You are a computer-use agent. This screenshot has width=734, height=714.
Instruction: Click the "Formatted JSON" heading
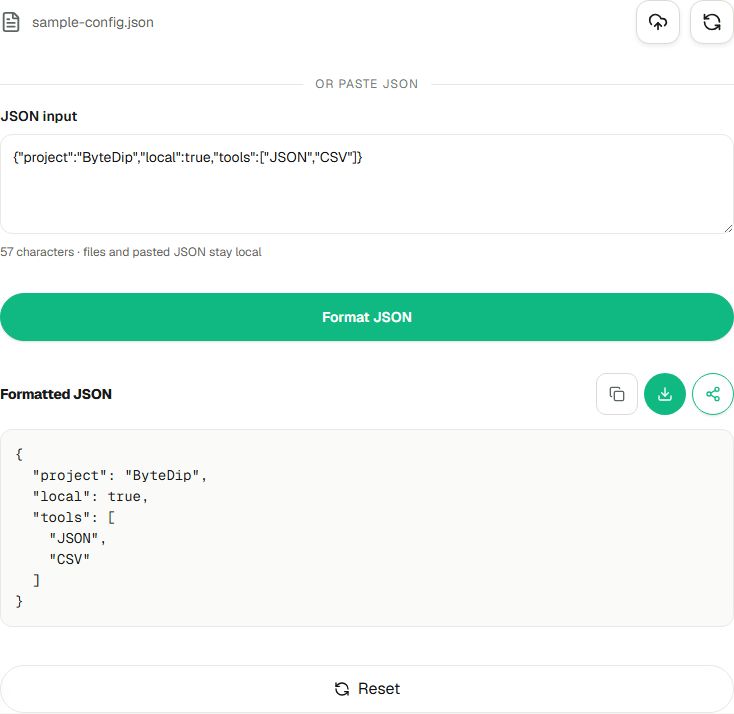(x=56, y=394)
